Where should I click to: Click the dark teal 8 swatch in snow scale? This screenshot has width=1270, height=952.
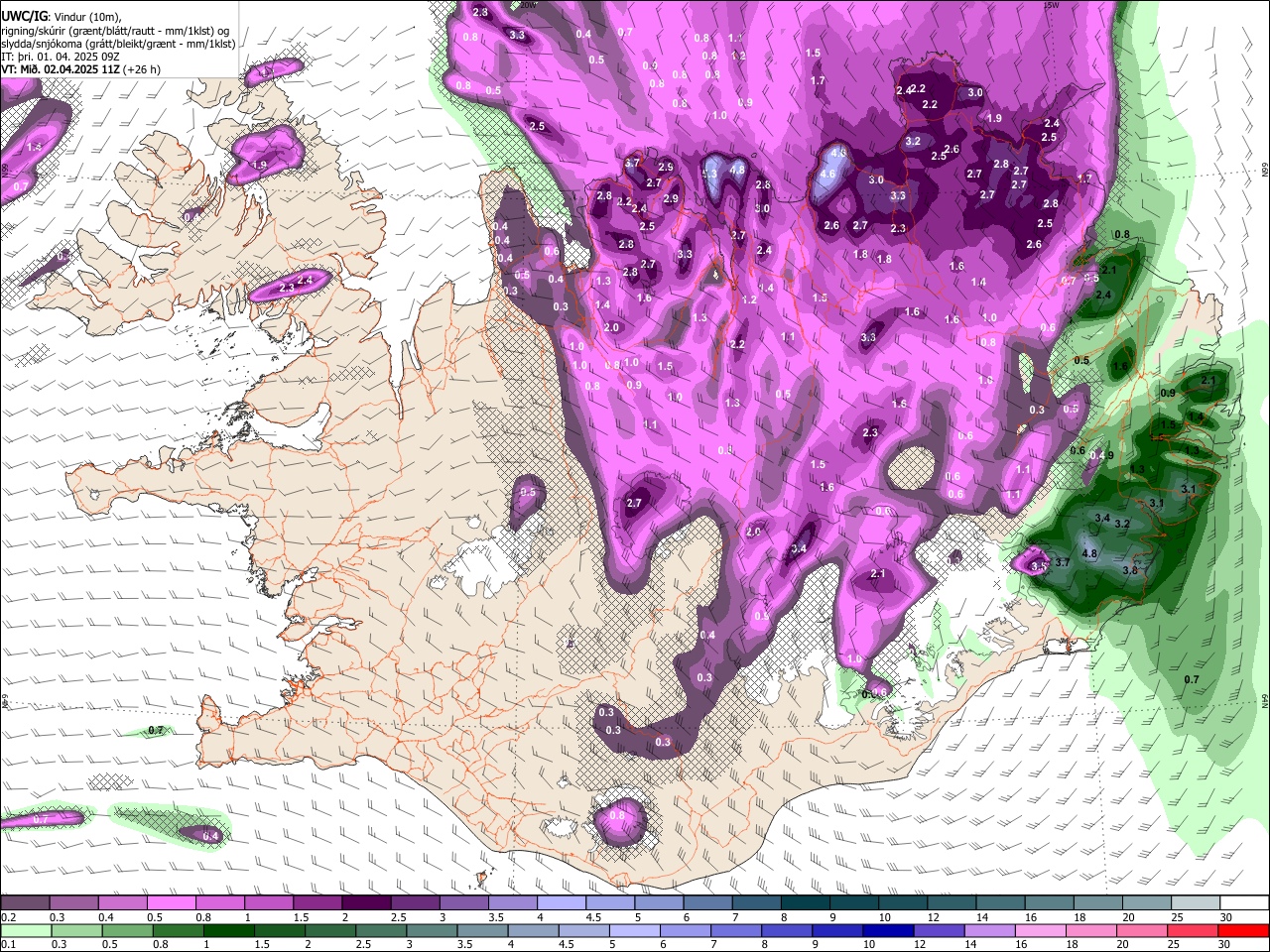pos(806,903)
